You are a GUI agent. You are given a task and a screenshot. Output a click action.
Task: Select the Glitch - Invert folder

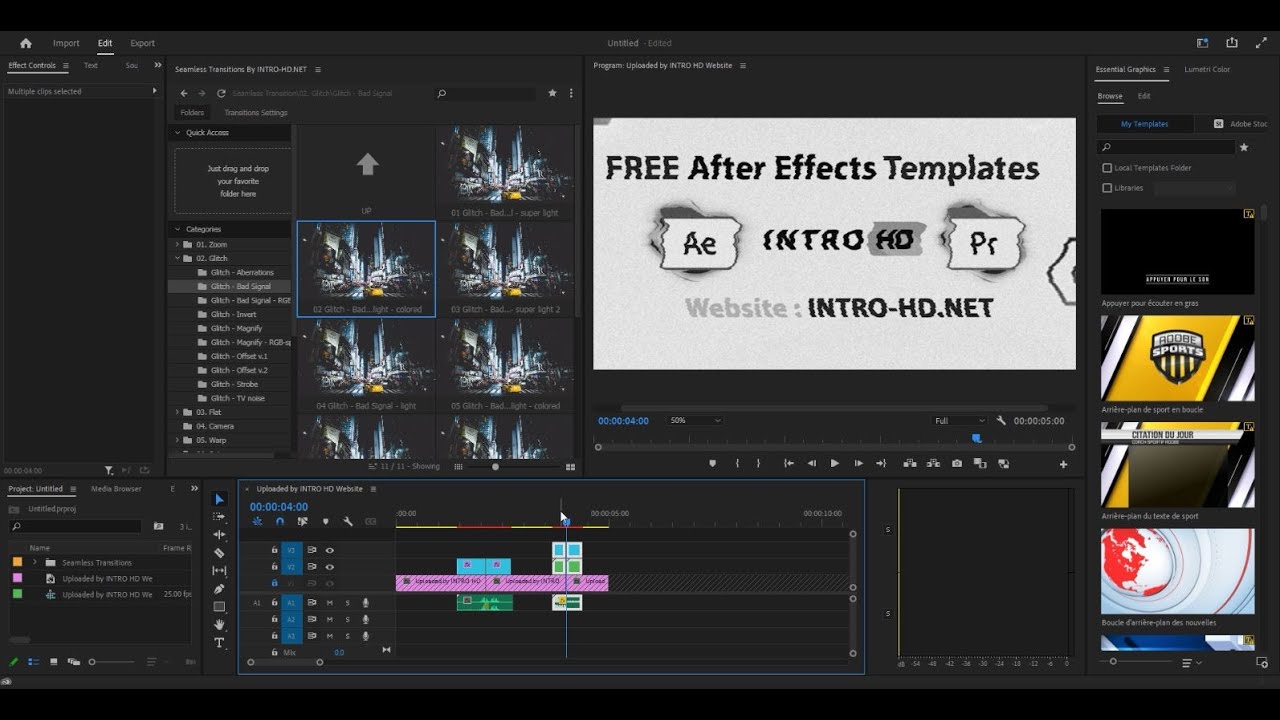coord(233,314)
